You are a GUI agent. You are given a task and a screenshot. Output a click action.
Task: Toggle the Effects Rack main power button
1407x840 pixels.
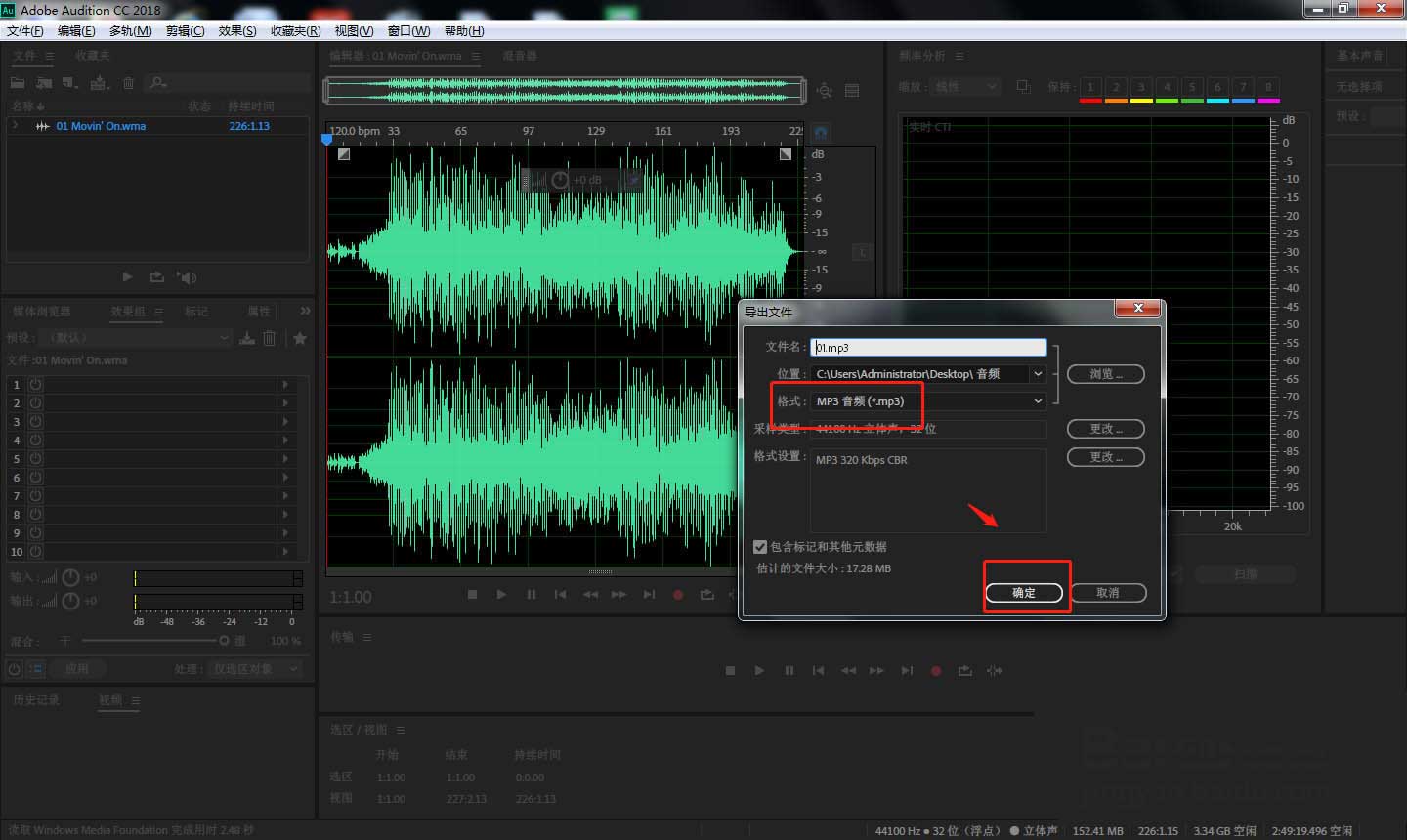click(x=15, y=669)
